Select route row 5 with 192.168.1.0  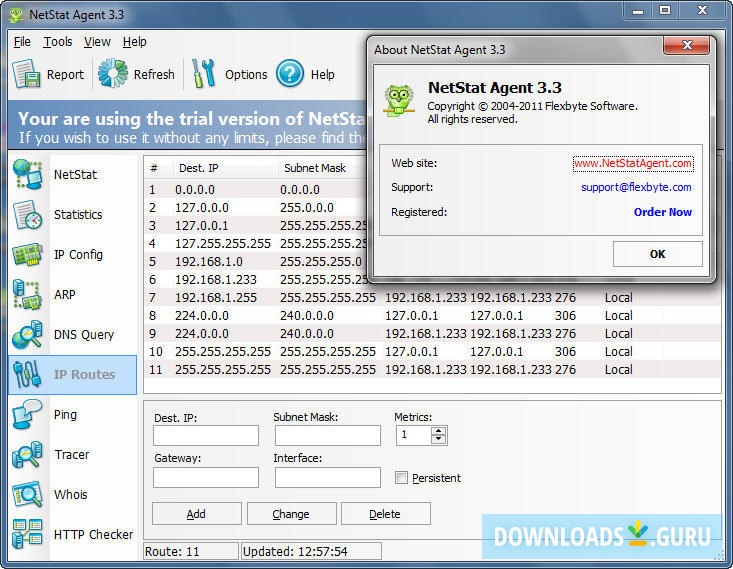click(x=256, y=261)
